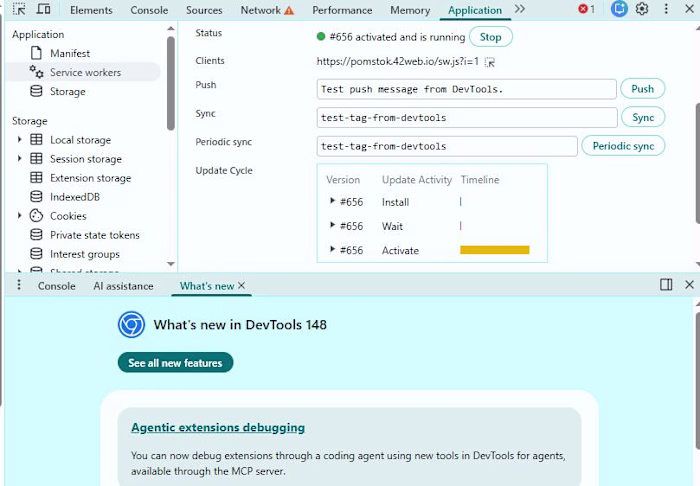The height and width of the screenshot is (486, 700).
Task: Open the Memory tab
Action: click(410, 10)
